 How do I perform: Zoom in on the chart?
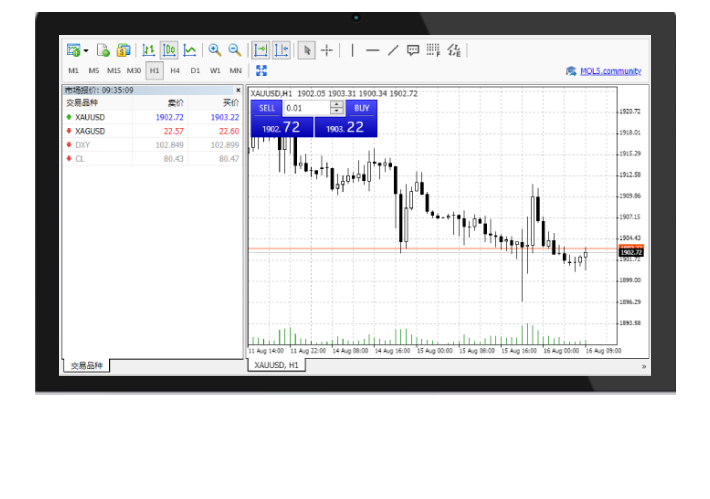point(215,50)
